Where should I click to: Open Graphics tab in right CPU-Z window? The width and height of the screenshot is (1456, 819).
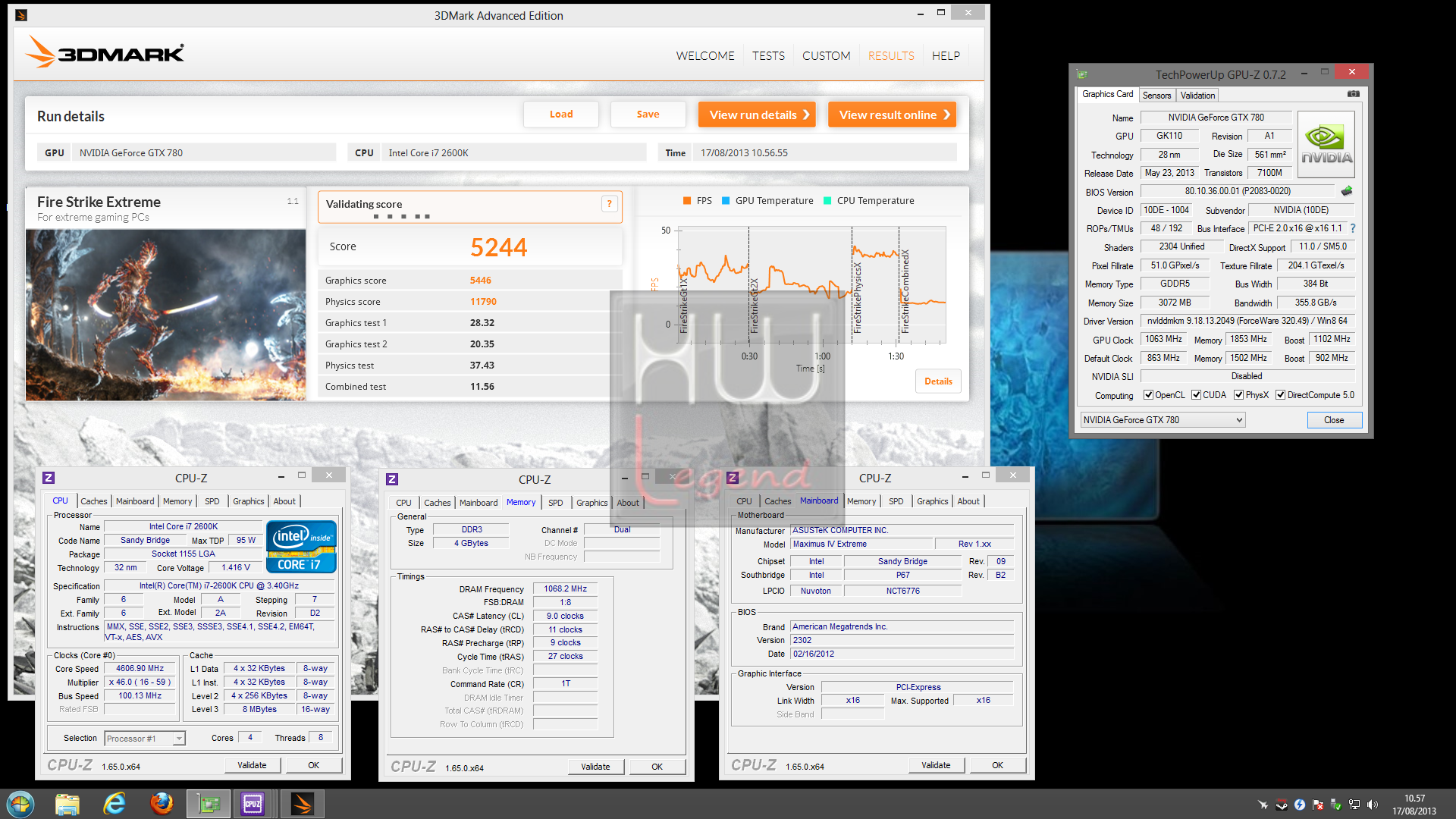(932, 501)
